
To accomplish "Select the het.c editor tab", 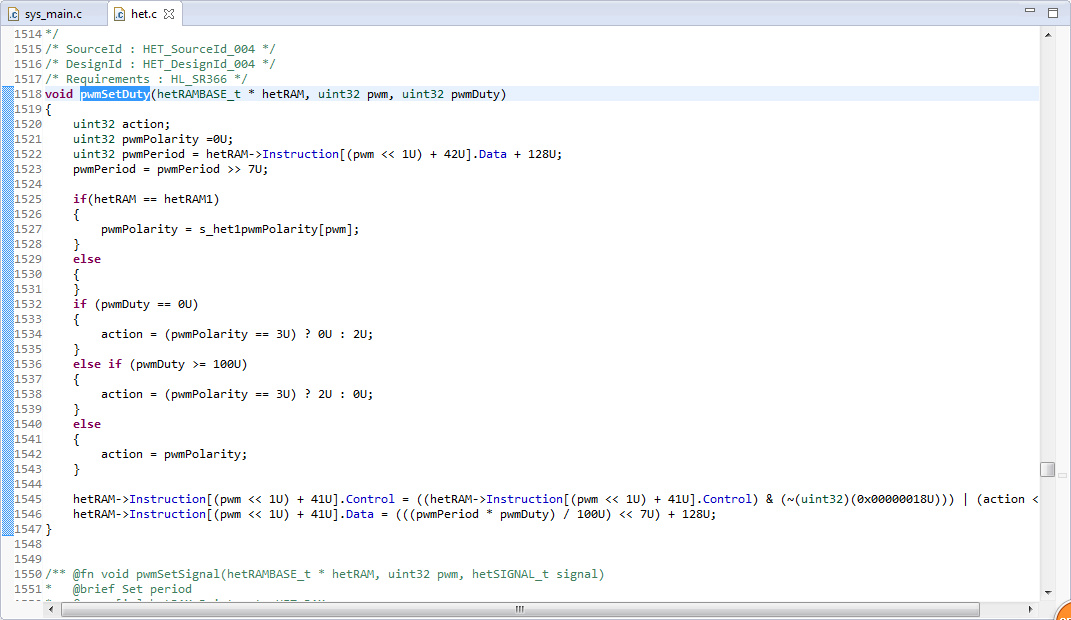I will pos(143,14).
